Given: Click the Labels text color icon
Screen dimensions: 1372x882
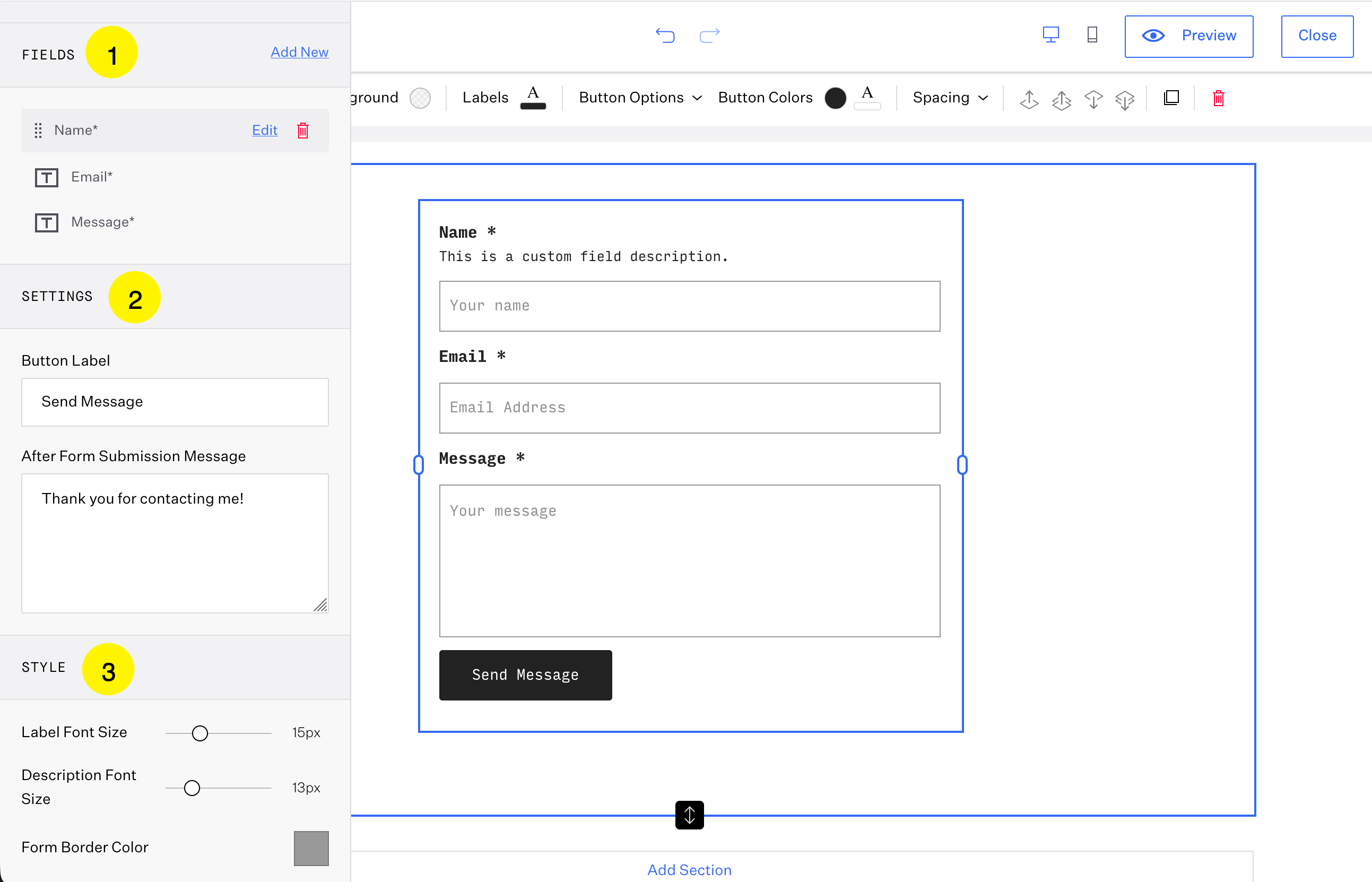Looking at the screenshot, I should (533, 97).
